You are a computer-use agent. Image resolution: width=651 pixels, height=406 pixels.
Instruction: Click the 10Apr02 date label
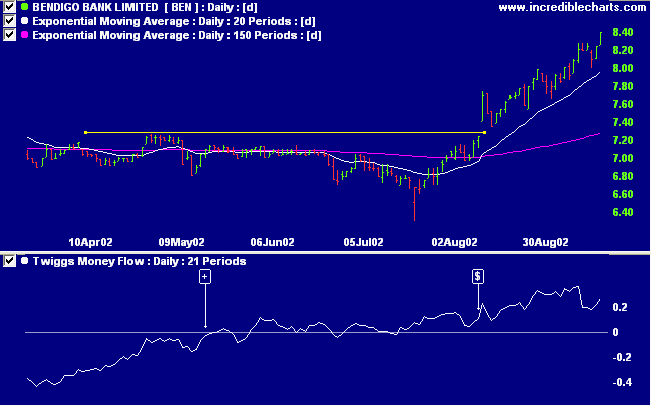[91, 242]
